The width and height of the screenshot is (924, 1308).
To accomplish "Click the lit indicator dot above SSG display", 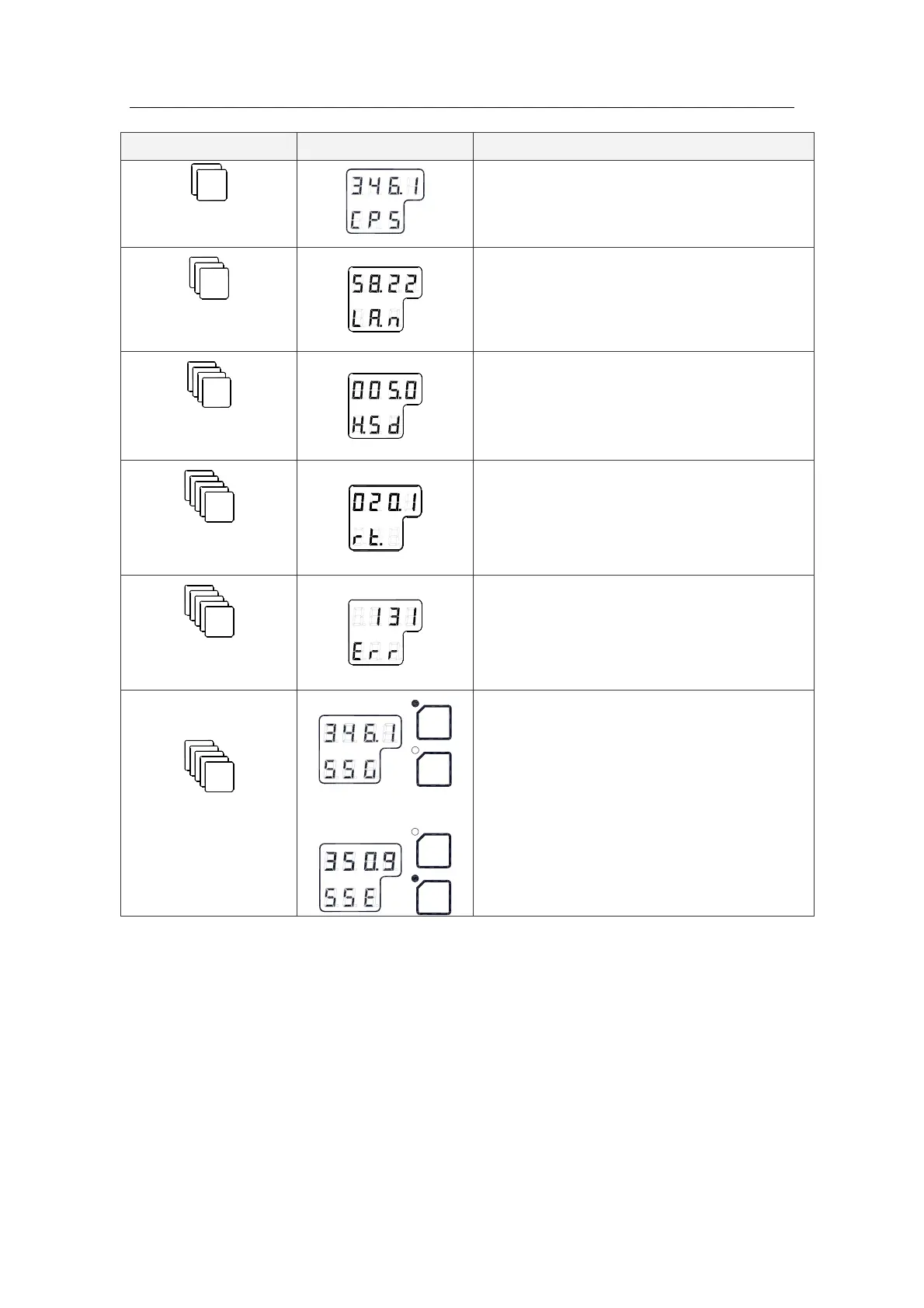I will [415, 703].
